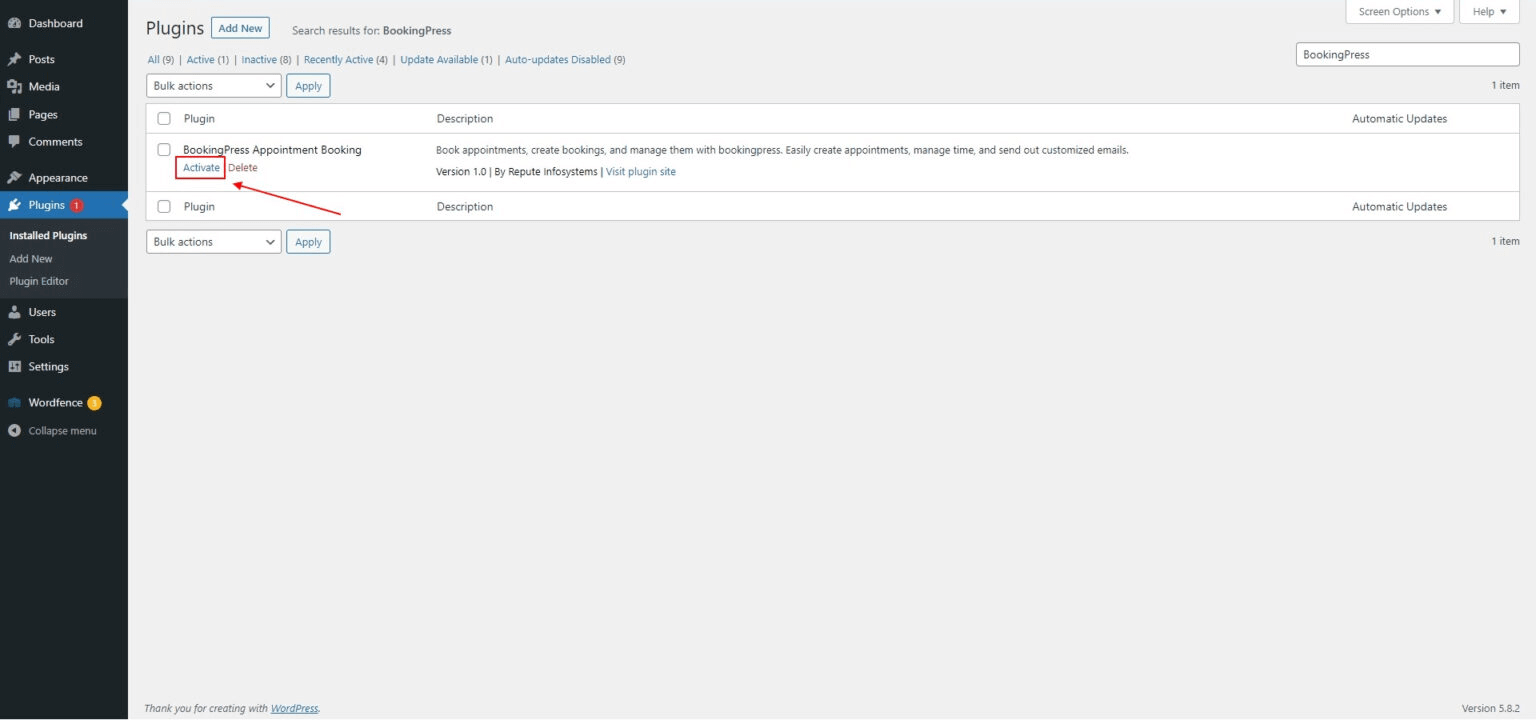Click plugin search field containing BookingPress

point(1407,55)
